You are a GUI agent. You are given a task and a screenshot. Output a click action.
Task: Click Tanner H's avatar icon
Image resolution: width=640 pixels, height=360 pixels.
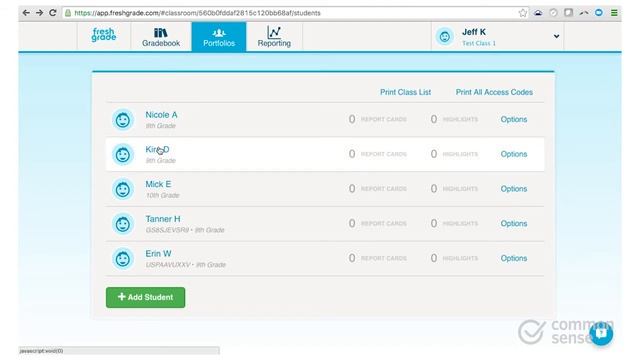[123, 224]
